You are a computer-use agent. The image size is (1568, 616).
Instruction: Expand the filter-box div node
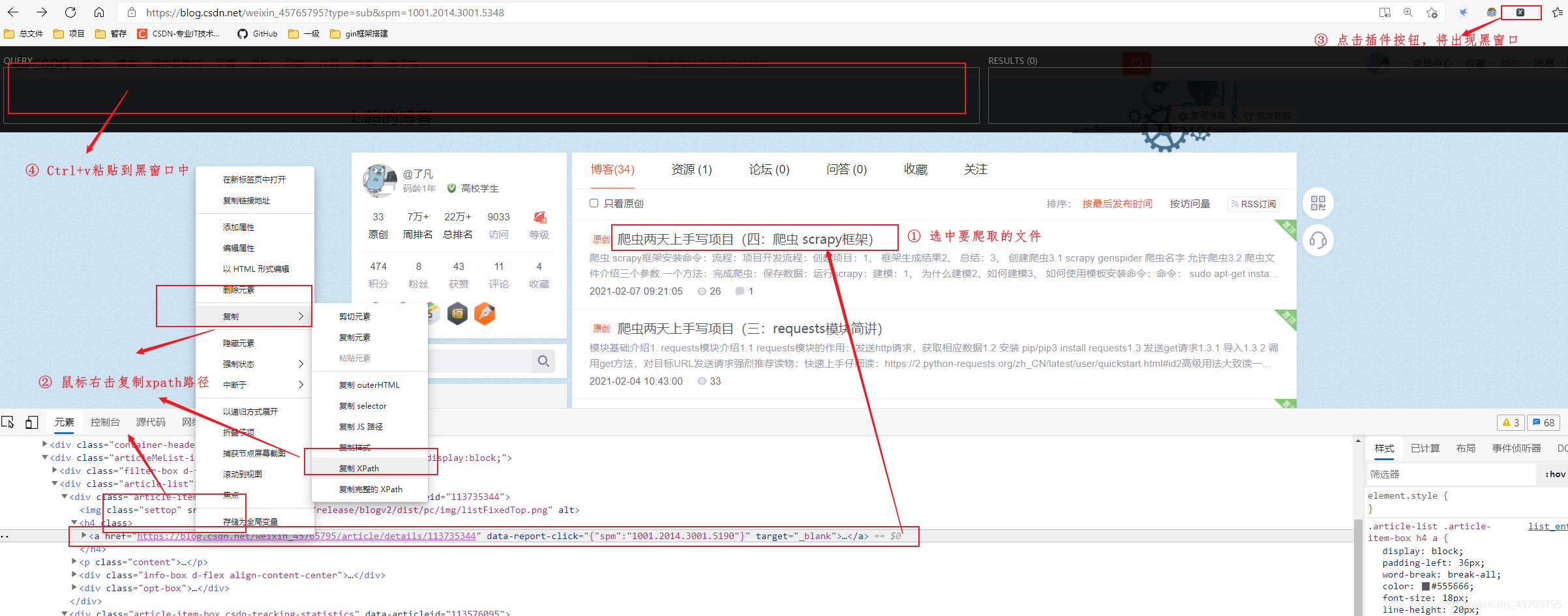coord(55,470)
